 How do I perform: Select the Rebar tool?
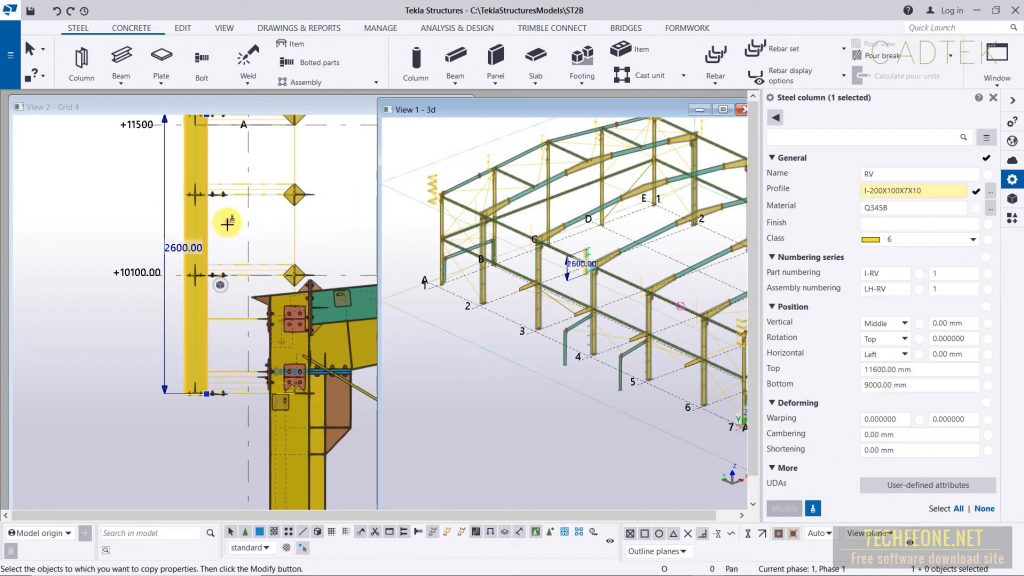[x=716, y=63]
